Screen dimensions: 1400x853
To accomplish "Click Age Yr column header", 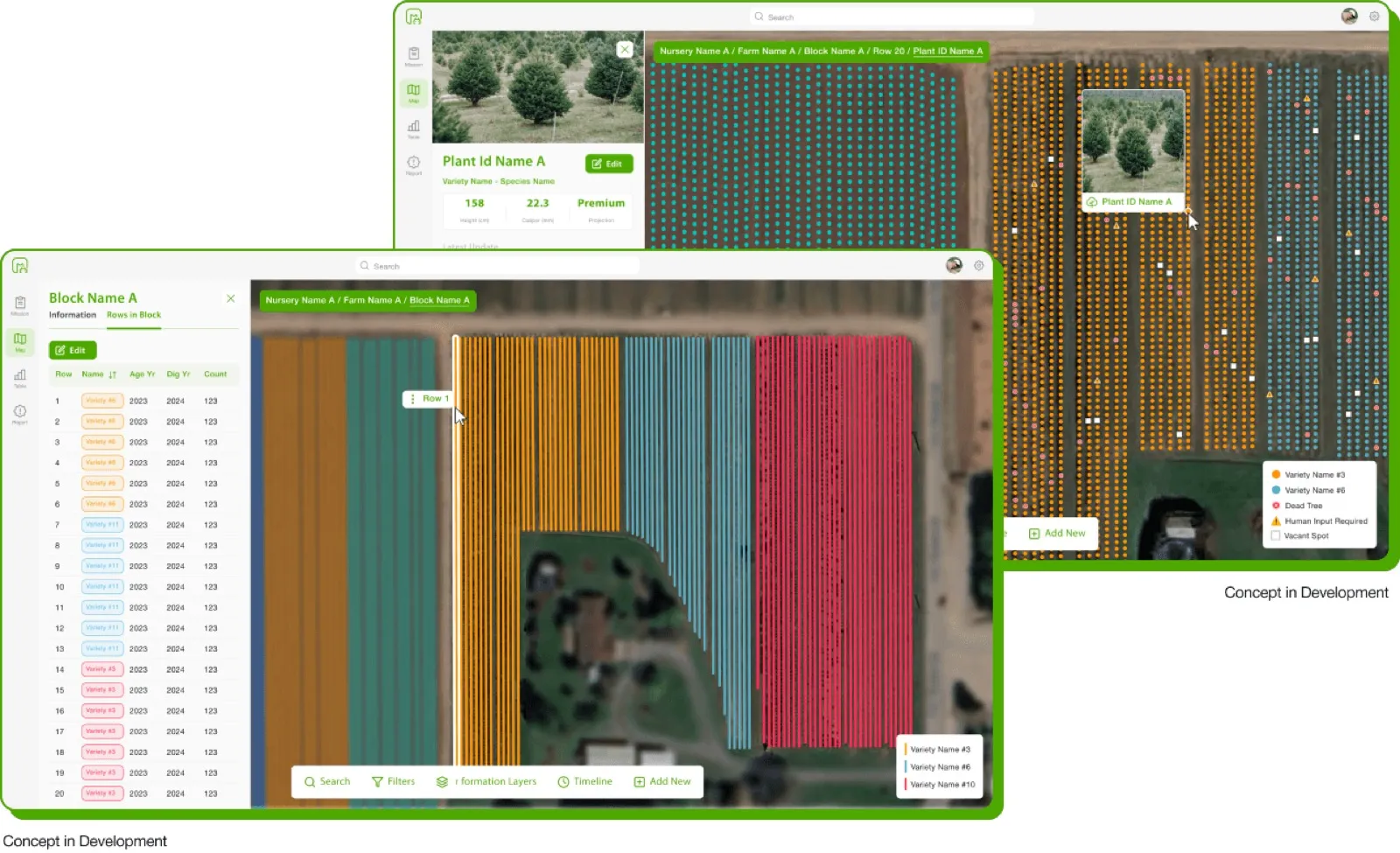I will [x=142, y=374].
